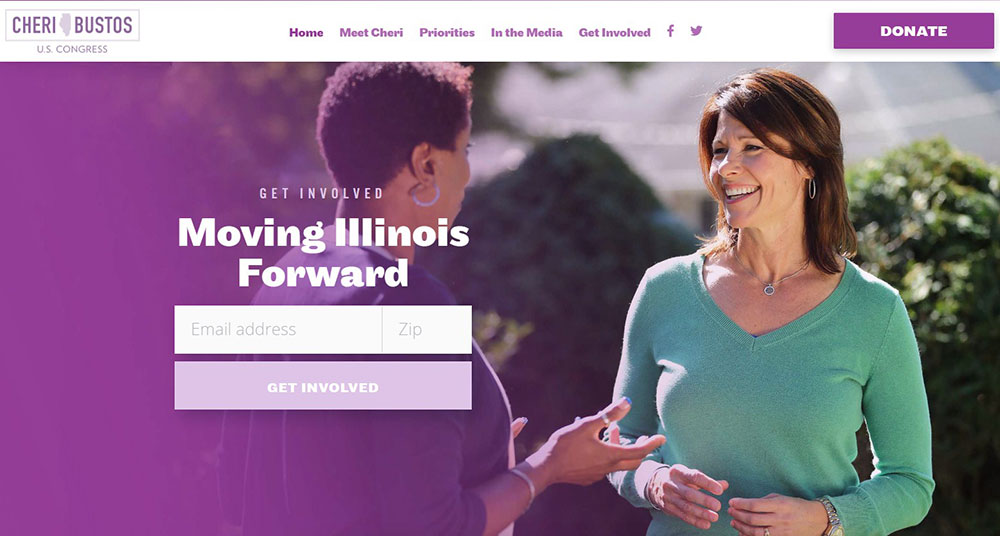This screenshot has height=536, width=1000.
Task: Go to the Home nav item
Action: pyautogui.click(x=306, y=33)
